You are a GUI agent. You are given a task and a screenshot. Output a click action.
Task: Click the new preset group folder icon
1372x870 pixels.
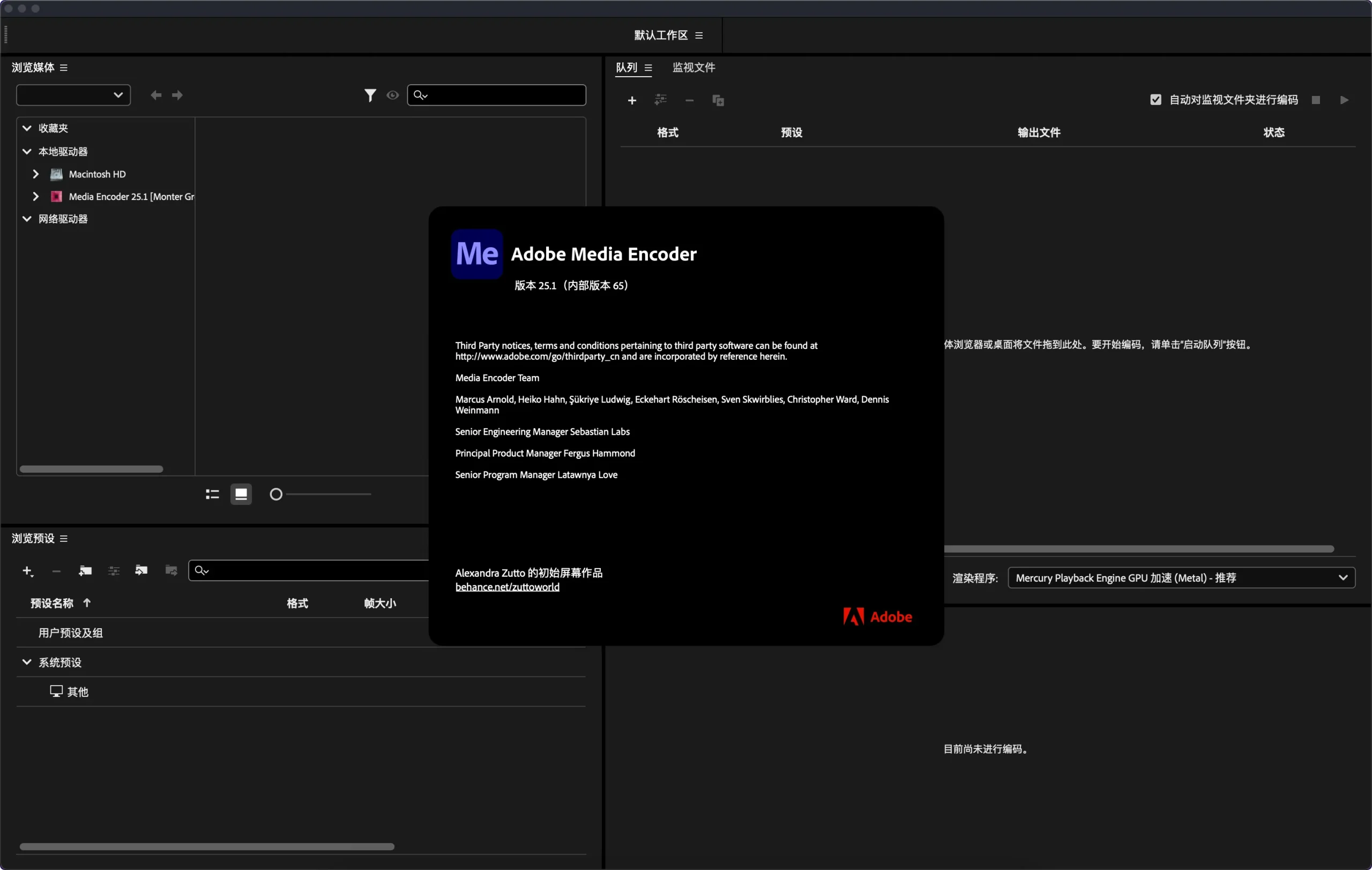pos(85,570)
